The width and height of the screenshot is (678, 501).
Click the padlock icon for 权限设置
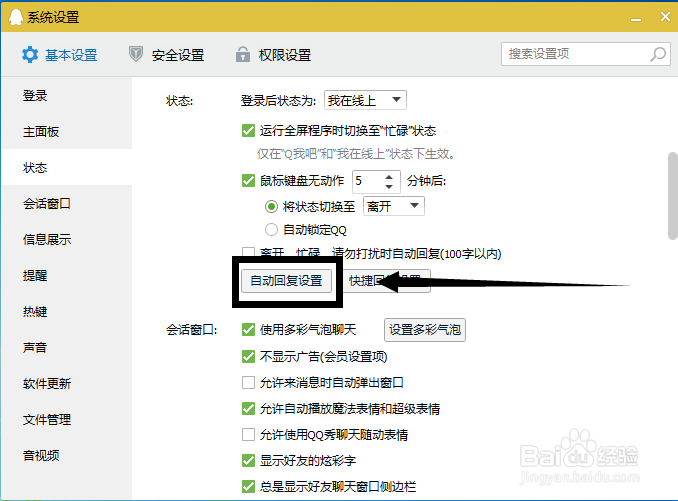click(243, 54)
